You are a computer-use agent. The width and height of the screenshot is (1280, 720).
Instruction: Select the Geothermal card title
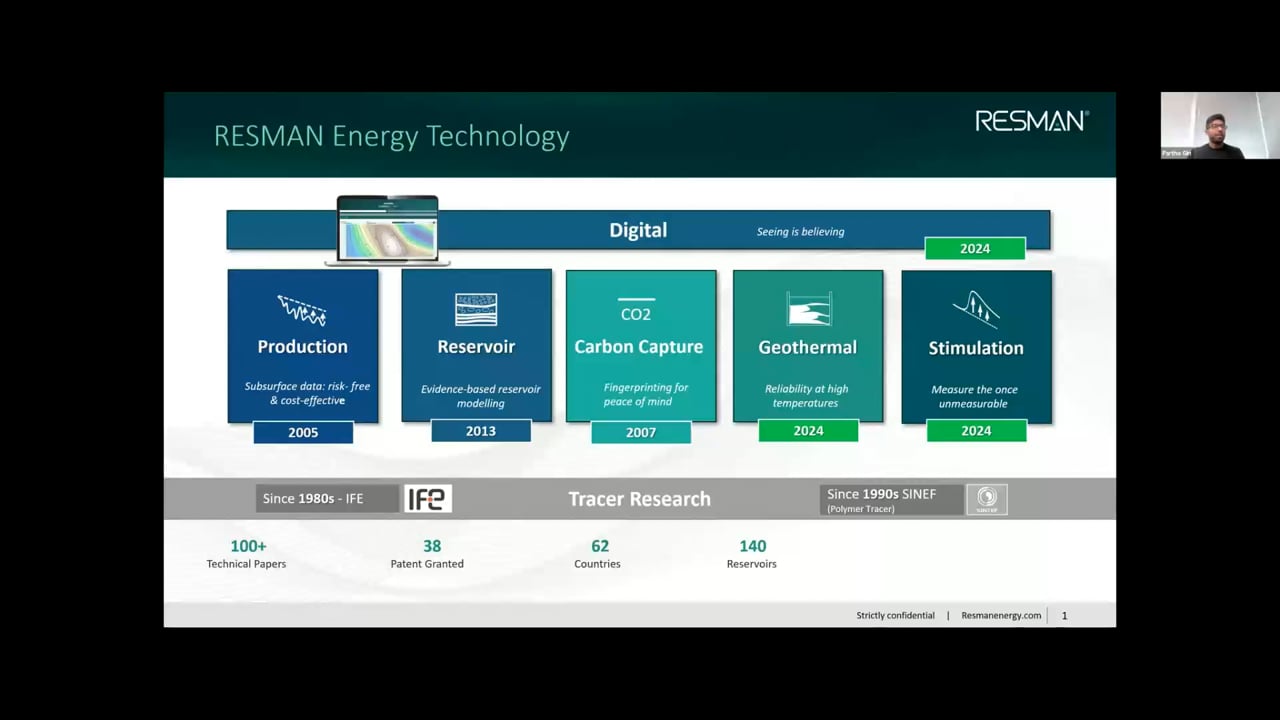[807, 347]
